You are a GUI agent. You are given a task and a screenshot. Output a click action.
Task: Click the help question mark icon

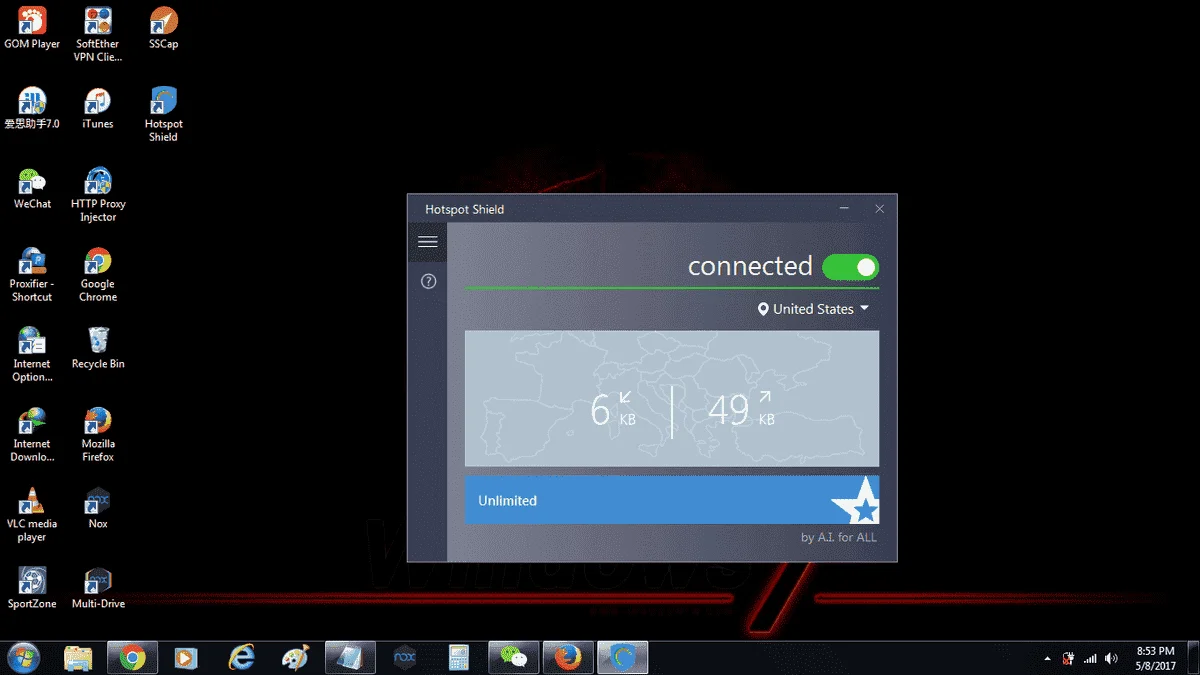429,282
